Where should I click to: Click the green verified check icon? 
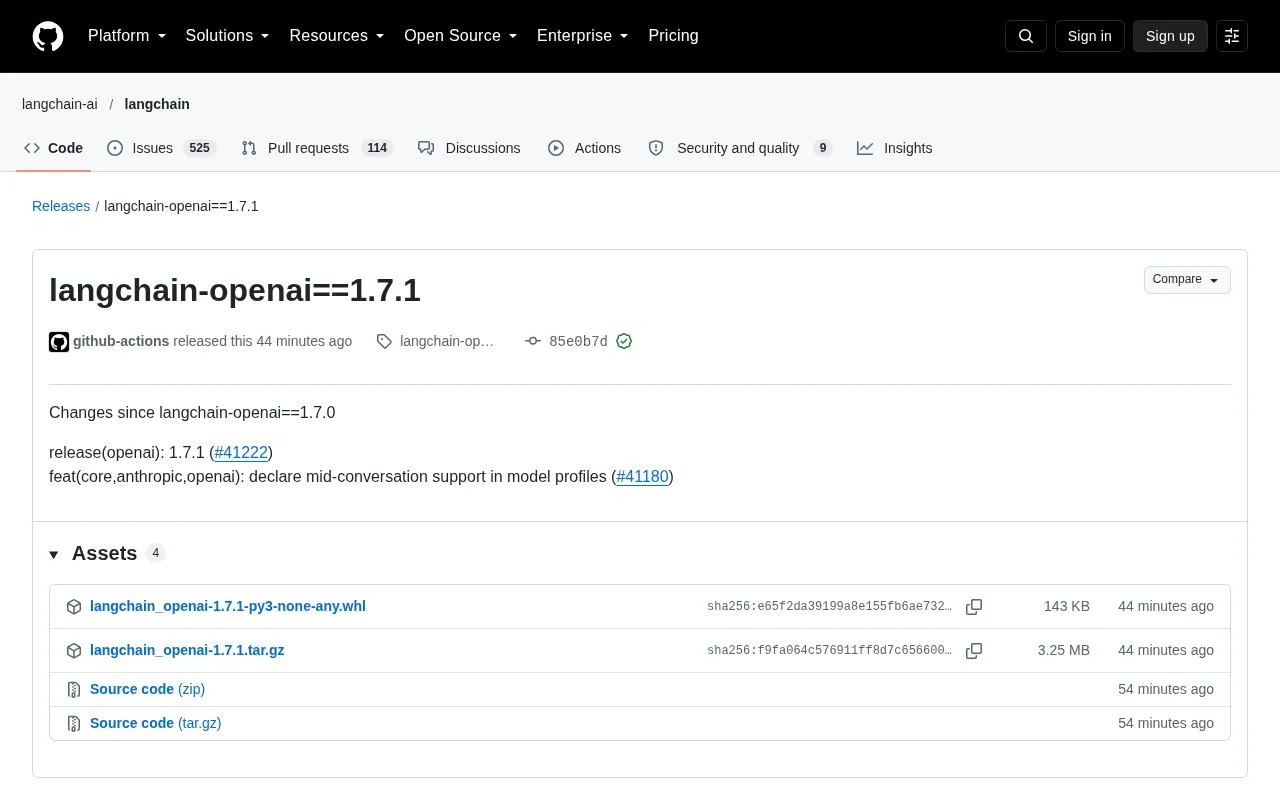click(x=624, y=341)
